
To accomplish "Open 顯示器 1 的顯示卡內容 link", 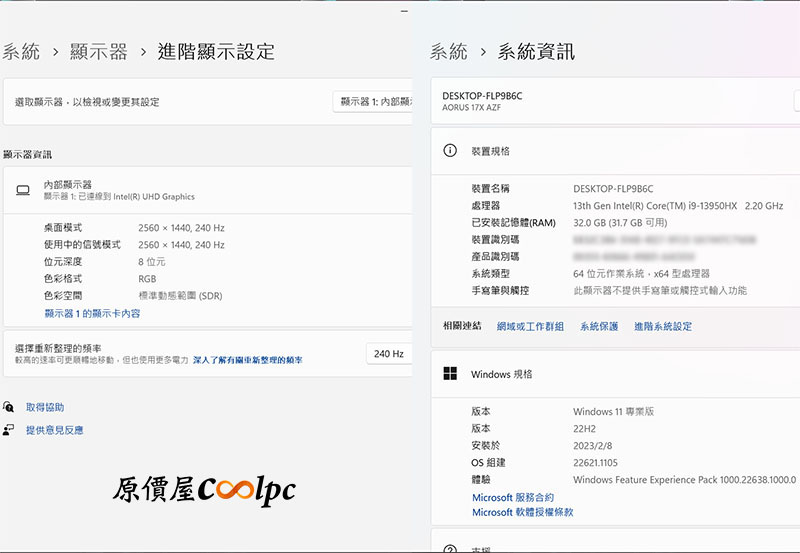I will click(x=92, y=313).
